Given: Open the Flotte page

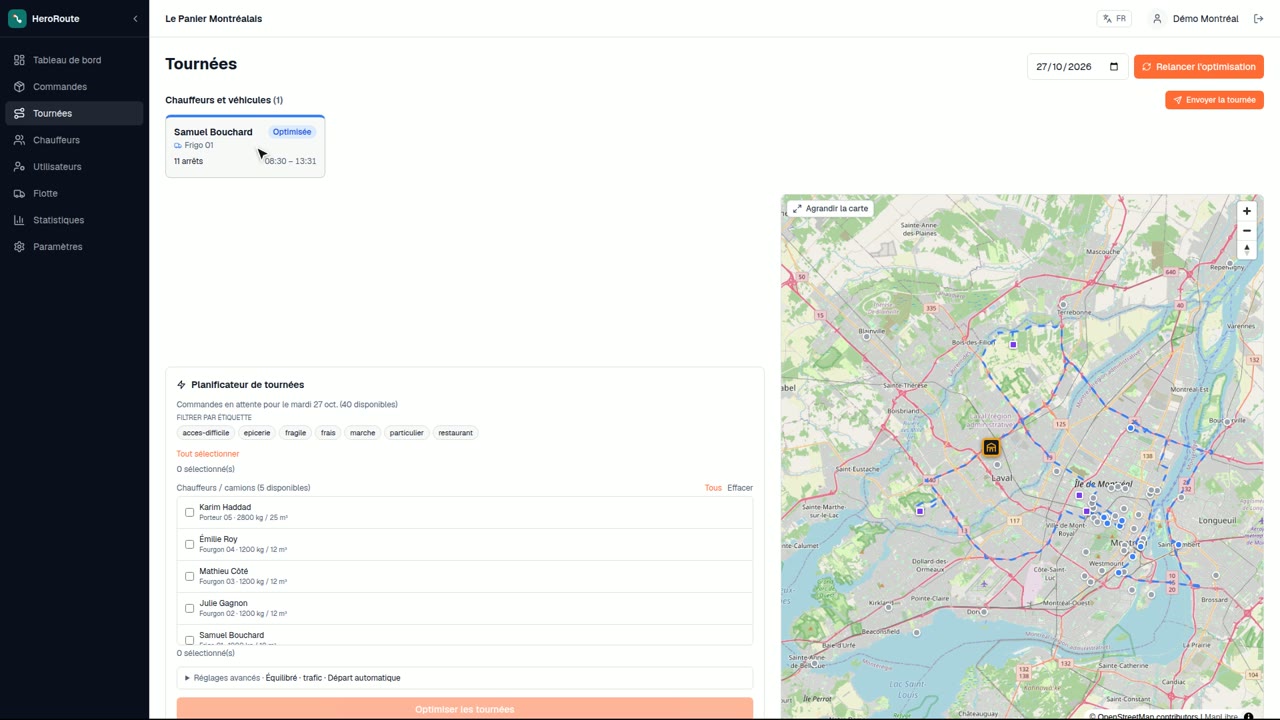Looking at the screenshot, I should pos(74,193).
